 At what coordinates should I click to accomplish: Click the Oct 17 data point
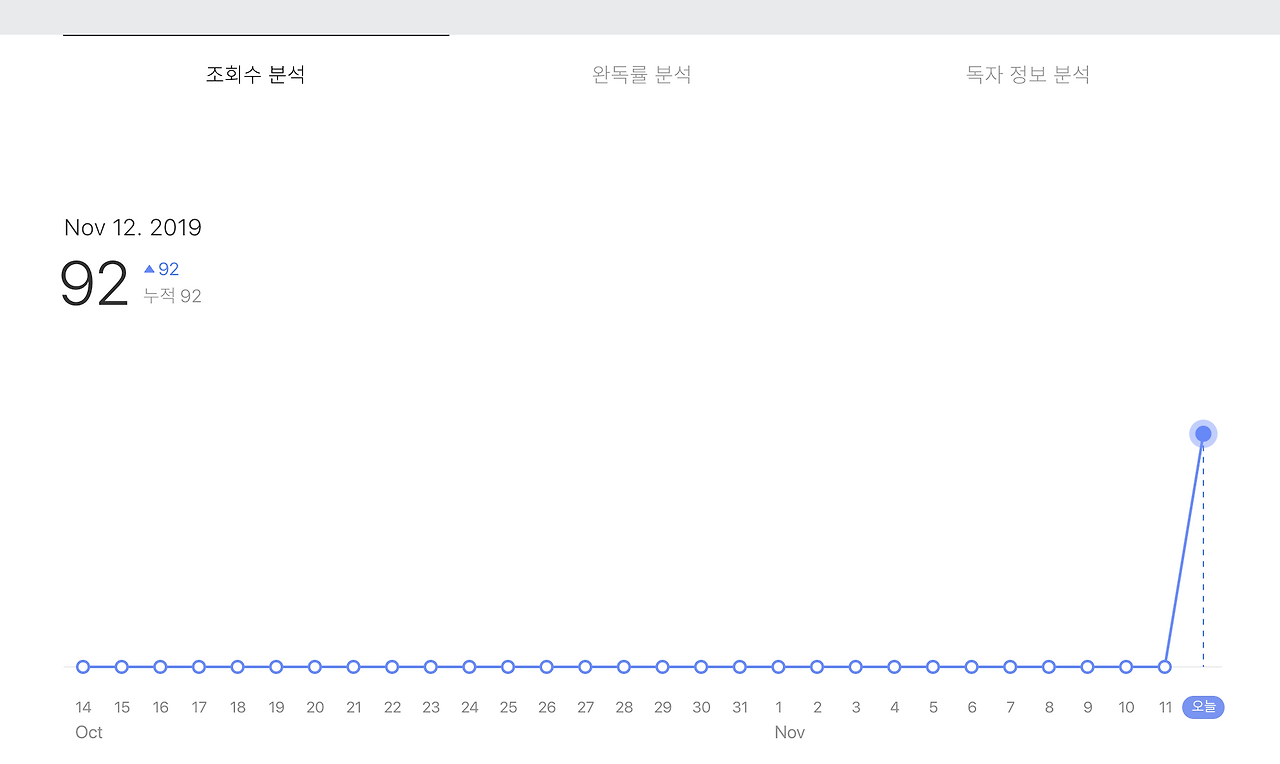tap(199, 666)
